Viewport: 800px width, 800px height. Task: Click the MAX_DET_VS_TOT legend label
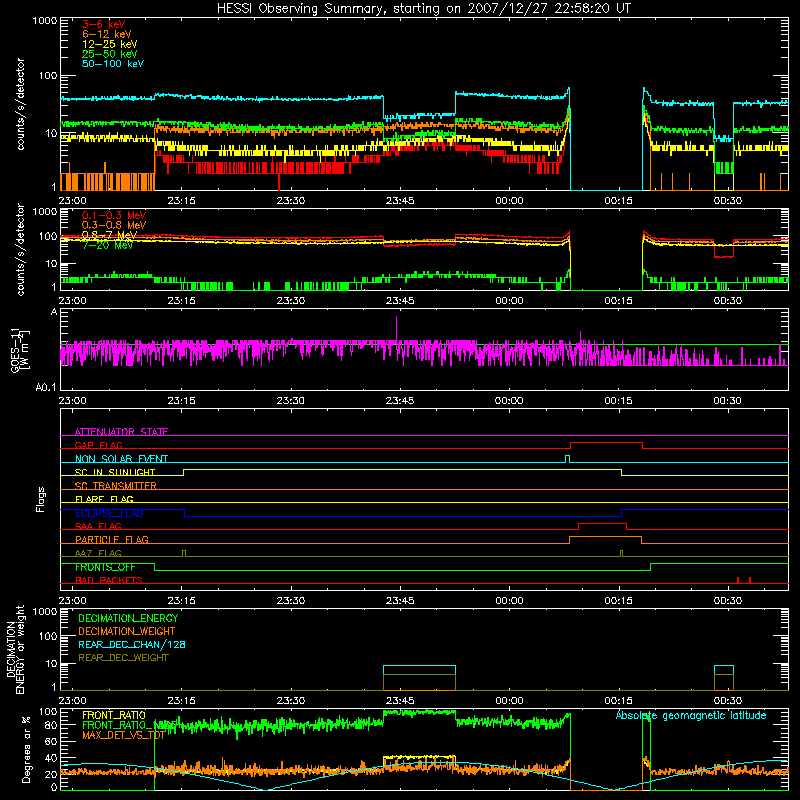tap(123, 735)
